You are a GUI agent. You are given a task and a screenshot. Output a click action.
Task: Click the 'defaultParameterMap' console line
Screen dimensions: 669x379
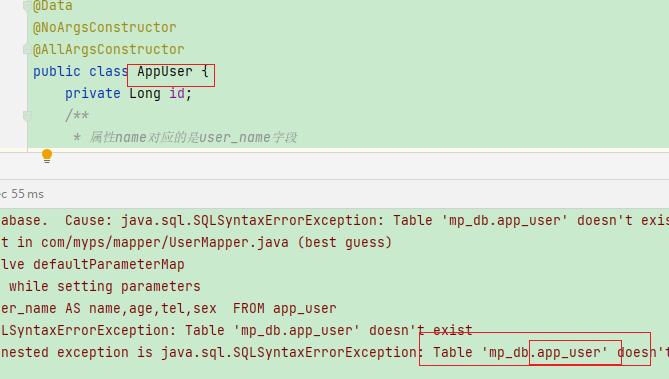(92, 264)
